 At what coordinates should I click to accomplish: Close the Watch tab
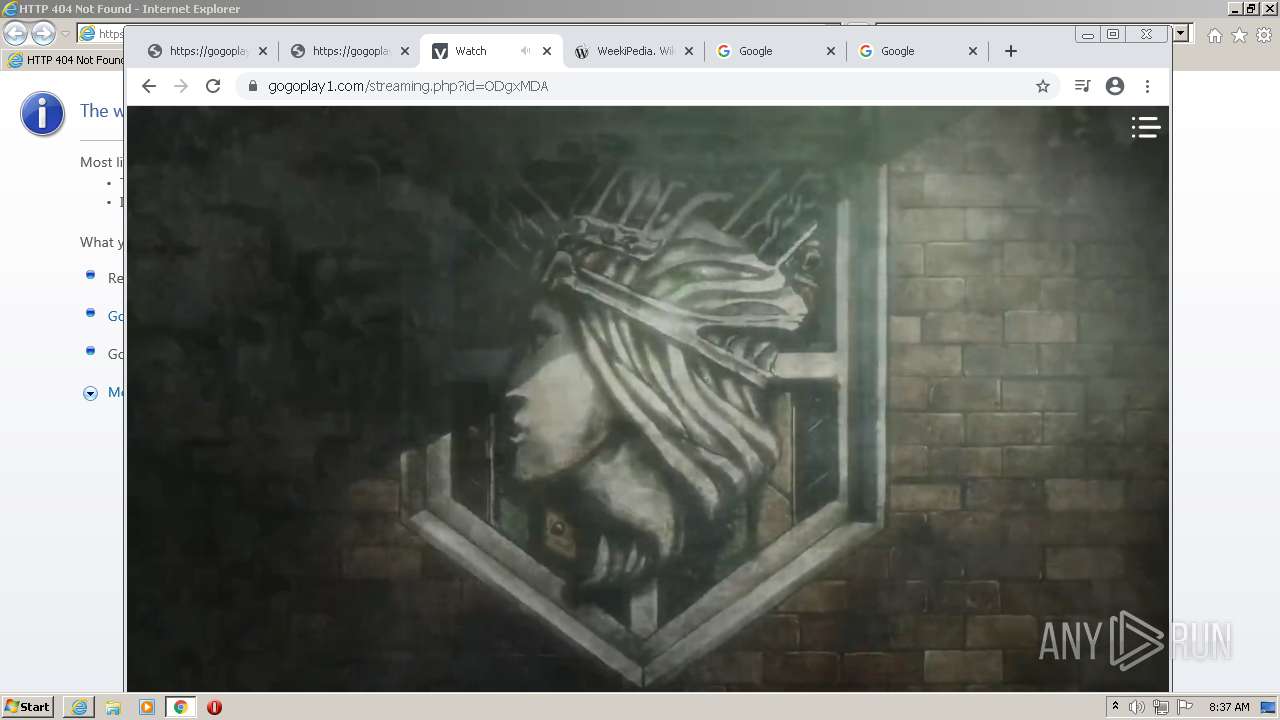[x=547, y=51]
